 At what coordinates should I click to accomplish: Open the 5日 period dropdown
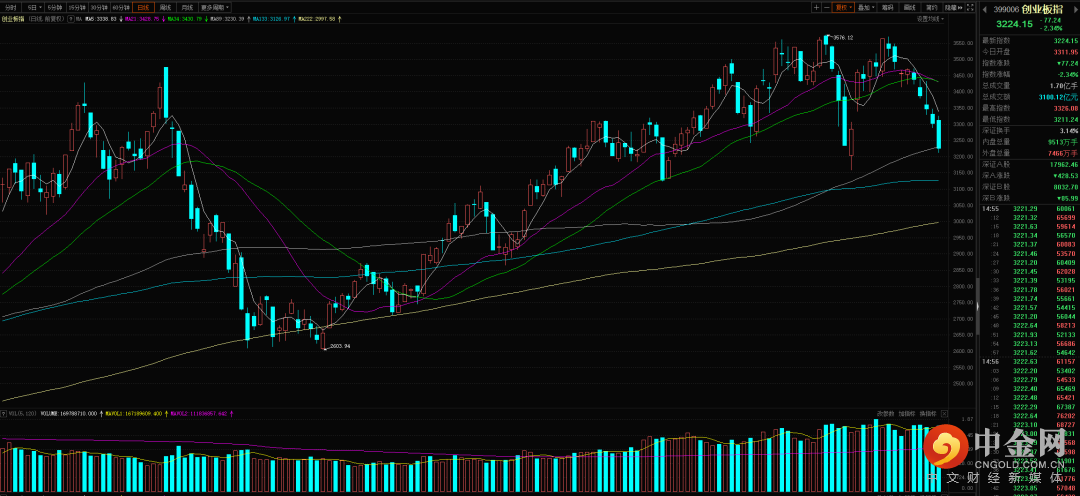pyautogui.click(x=34, y=8)
